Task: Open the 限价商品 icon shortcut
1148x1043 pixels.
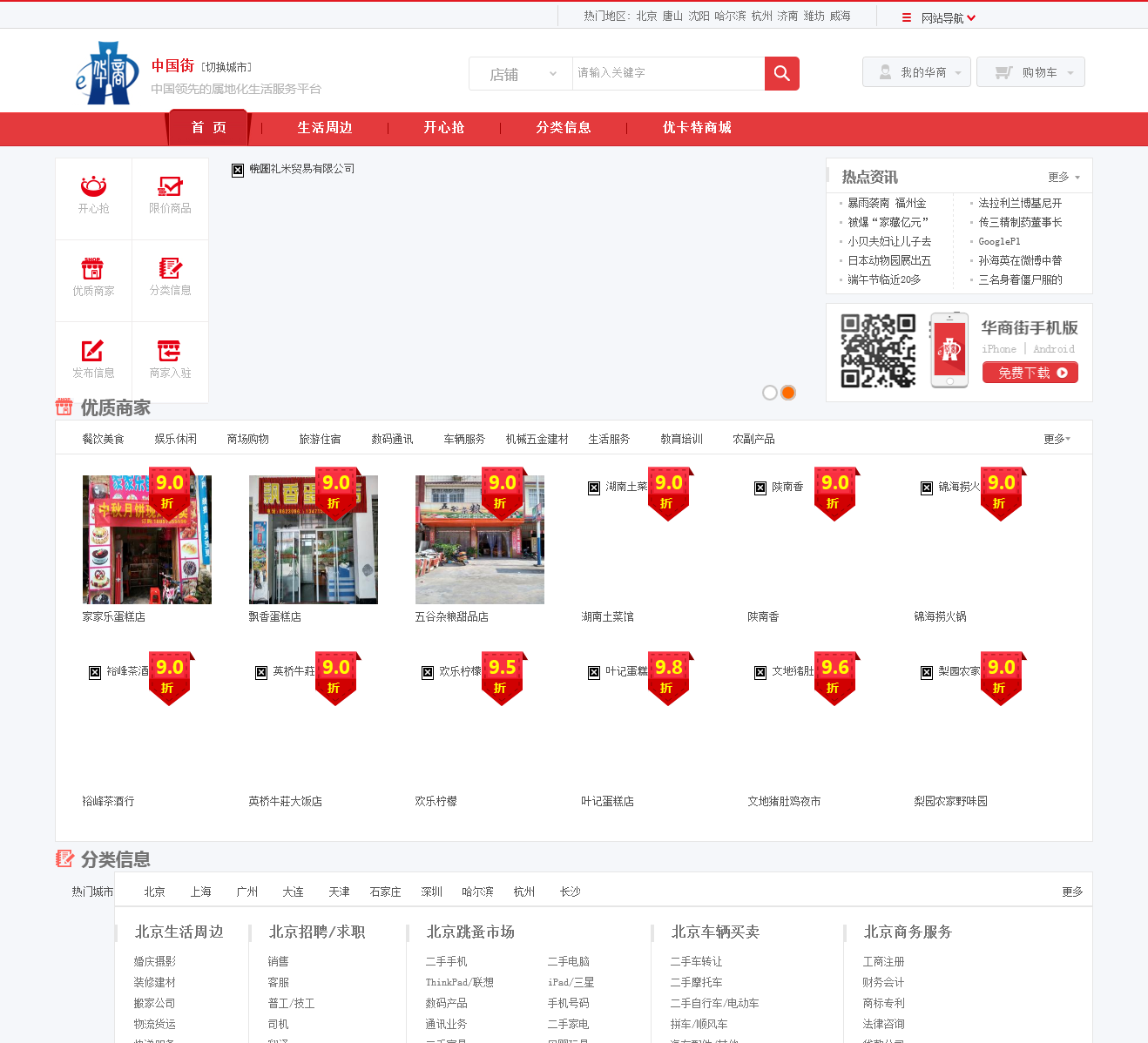Action: pyautogui.click(x=170, y=186)
